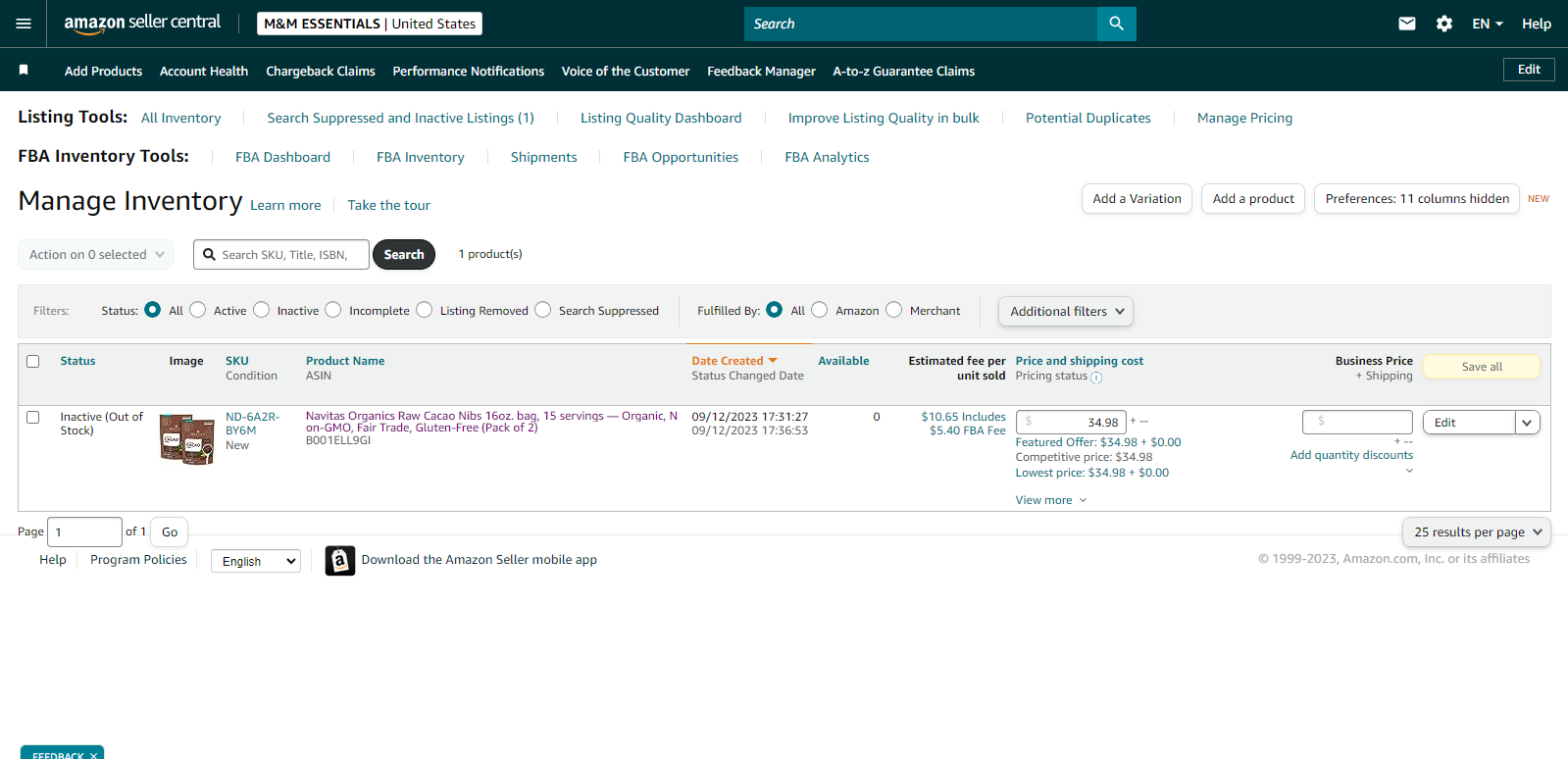Open Add Products menu item
Image resolution: width=1568 pixels, height=759 pixels.
(x=103, y=71)
